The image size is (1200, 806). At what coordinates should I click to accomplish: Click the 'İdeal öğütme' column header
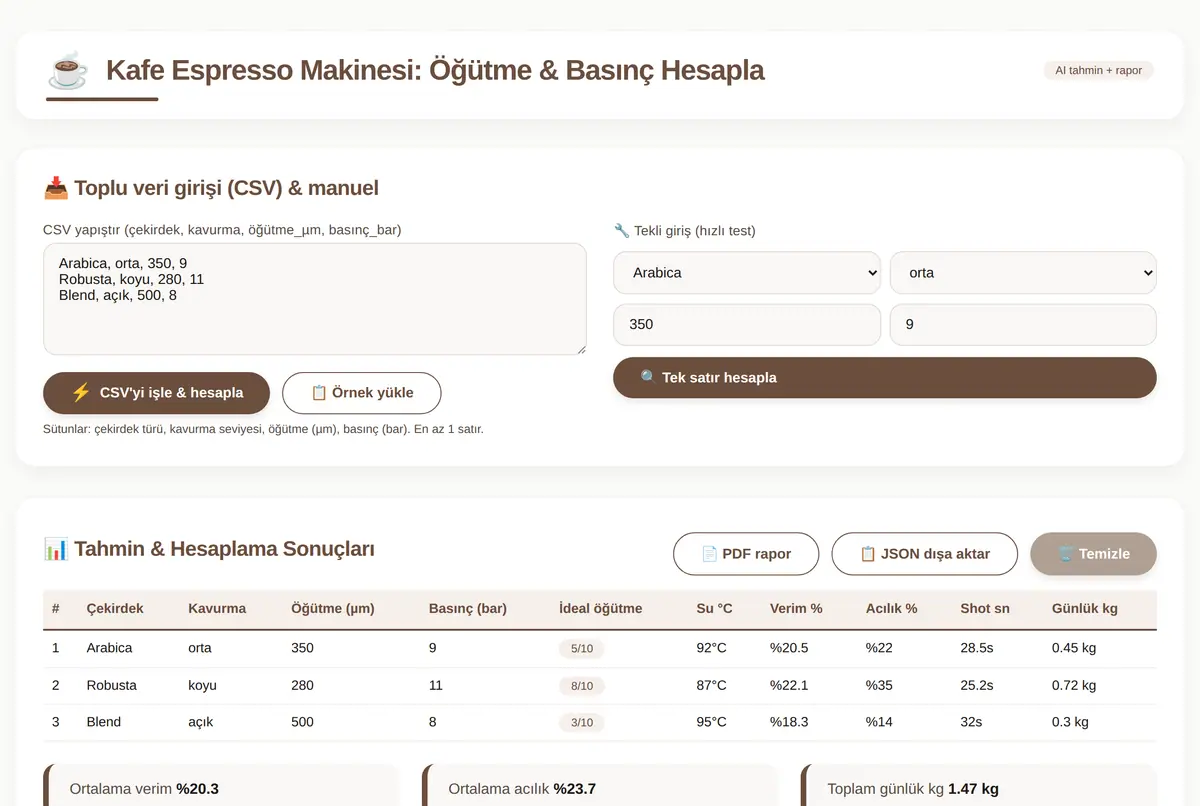click(601, 608)
